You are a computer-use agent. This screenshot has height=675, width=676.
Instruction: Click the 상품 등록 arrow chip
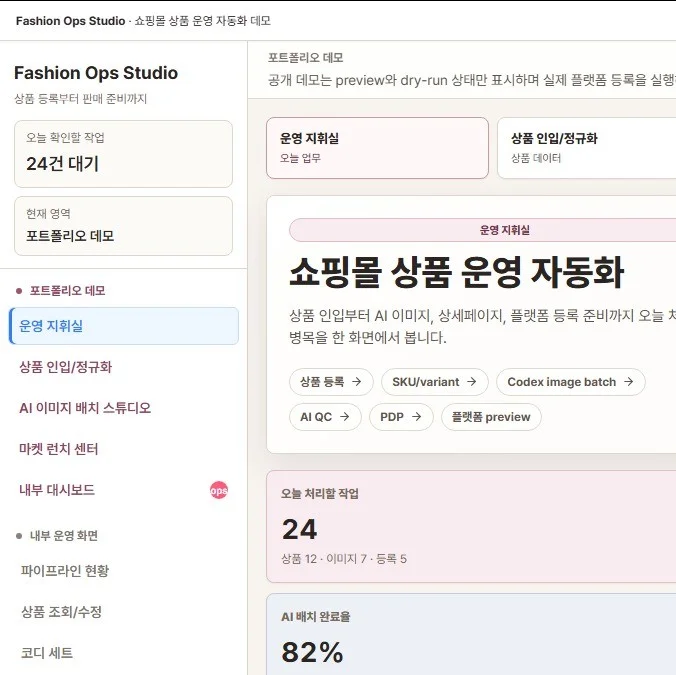[331, 382]
